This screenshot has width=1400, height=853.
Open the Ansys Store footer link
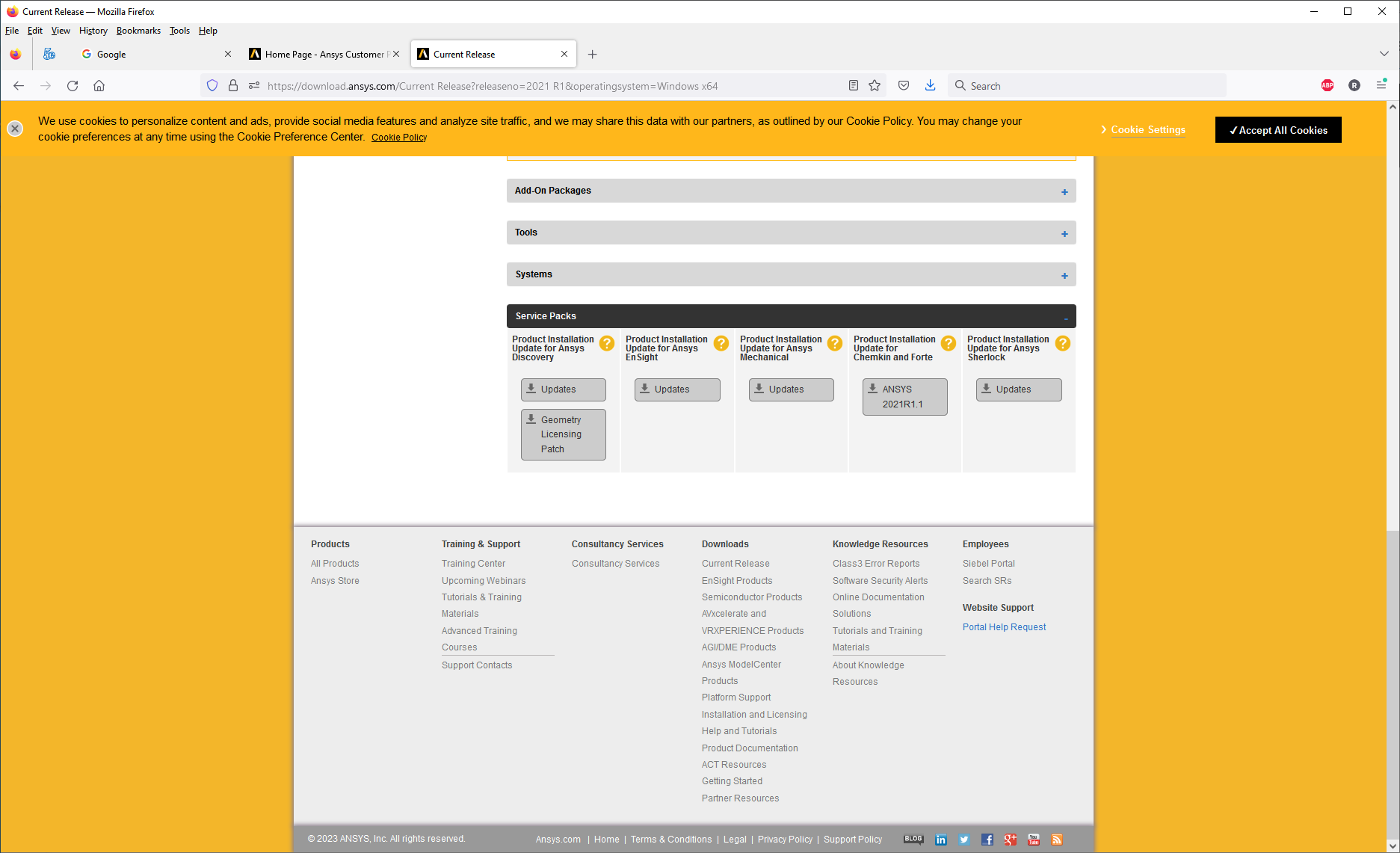(335, 581)
